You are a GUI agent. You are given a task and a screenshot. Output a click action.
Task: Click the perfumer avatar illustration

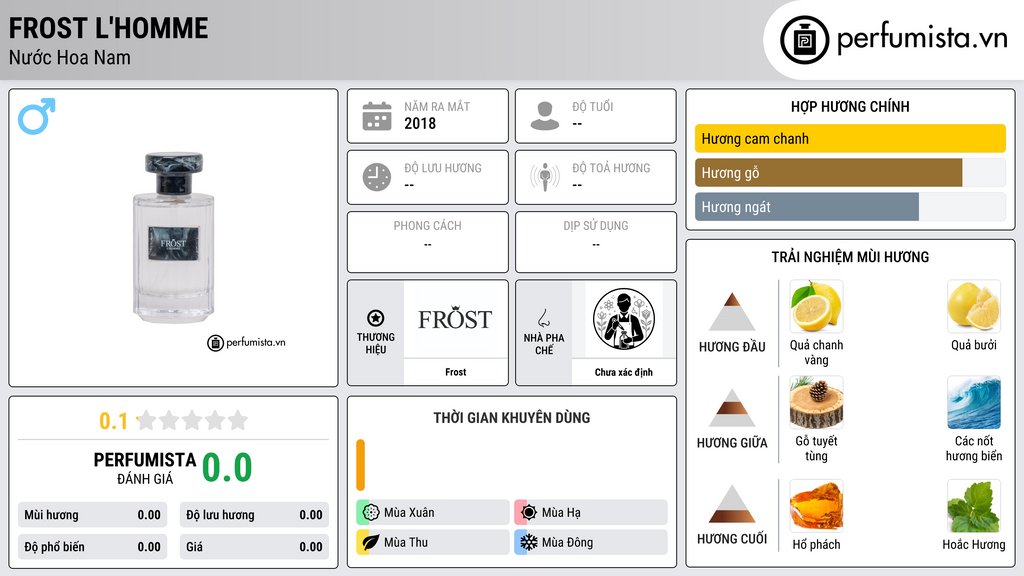coord(624,319)
